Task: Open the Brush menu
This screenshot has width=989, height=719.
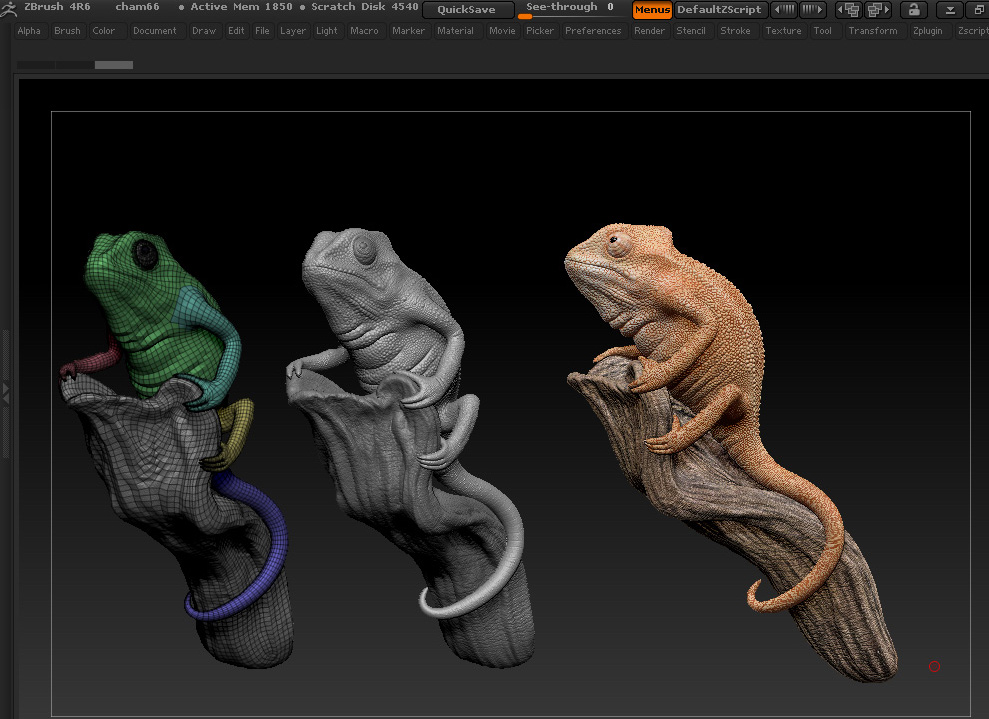Action: point(67,30)
